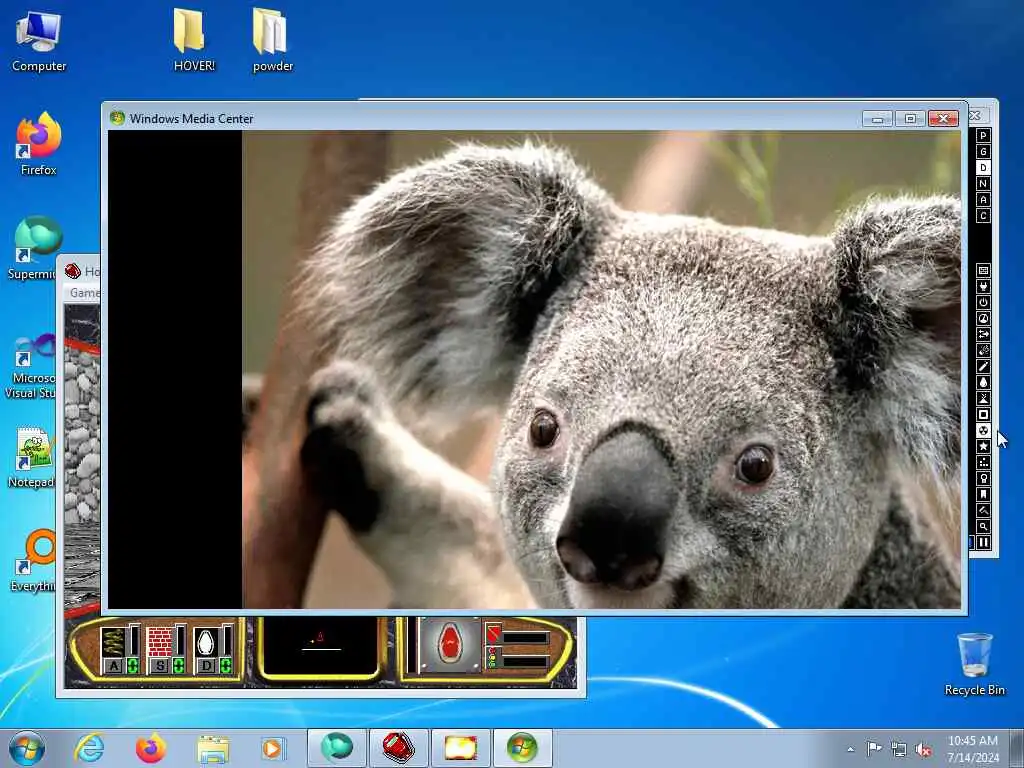Screen dimensions: 1024x768
Task: Open the Electronics plug category in Powder Toy
Action: [x=983, y=286]
